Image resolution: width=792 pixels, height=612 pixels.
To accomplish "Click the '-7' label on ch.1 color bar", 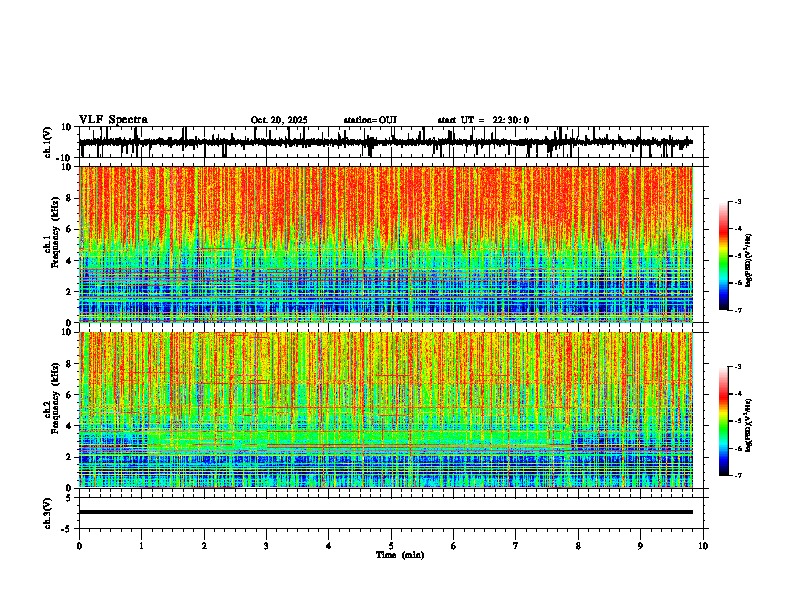I will click(737, 310).
